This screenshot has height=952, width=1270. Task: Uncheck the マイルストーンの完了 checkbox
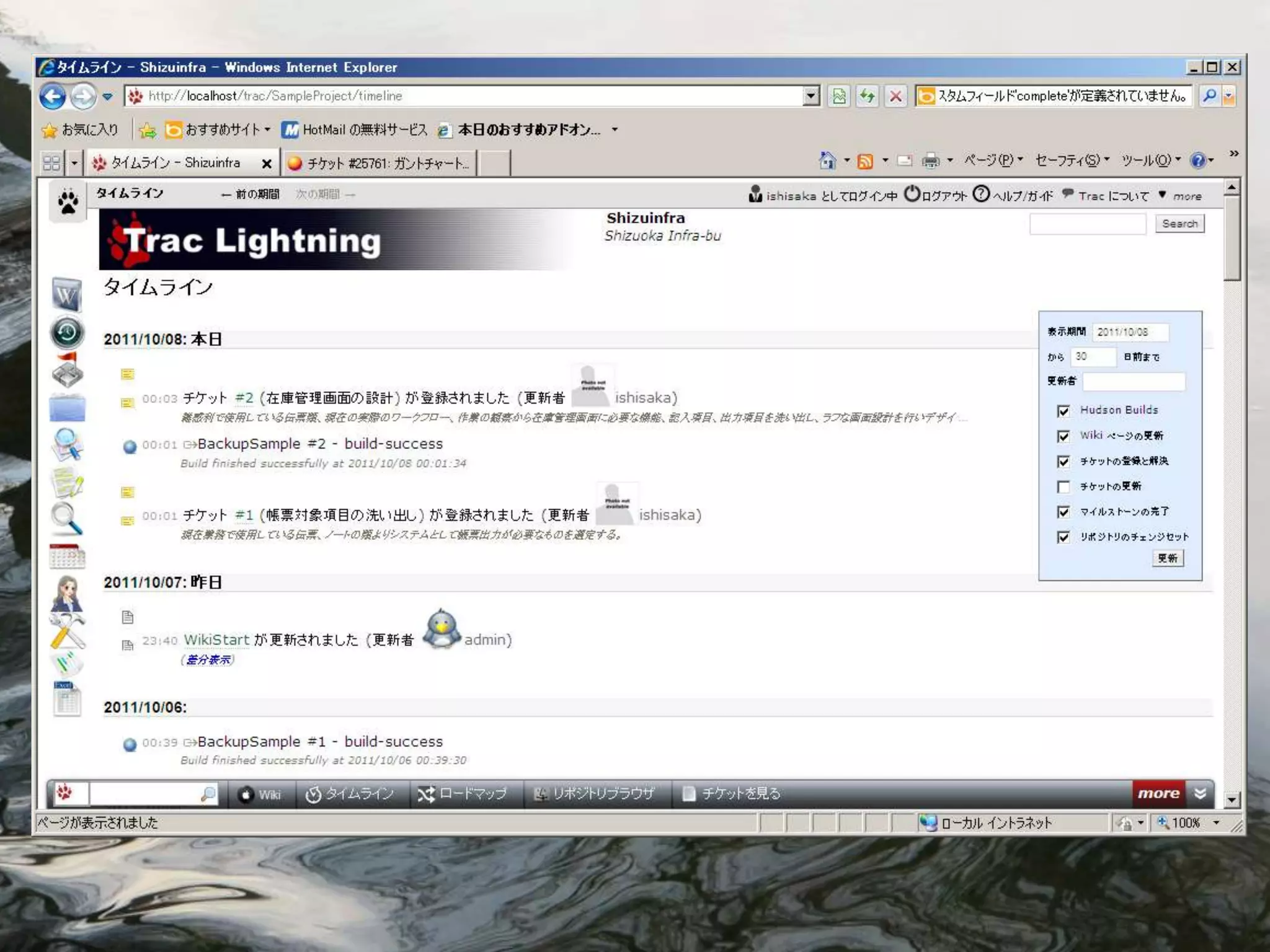tap(1064, 512)
